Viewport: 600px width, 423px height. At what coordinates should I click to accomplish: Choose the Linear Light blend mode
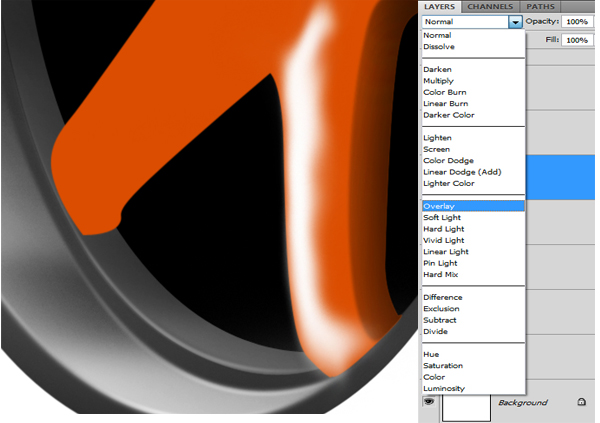coord(446,252)
